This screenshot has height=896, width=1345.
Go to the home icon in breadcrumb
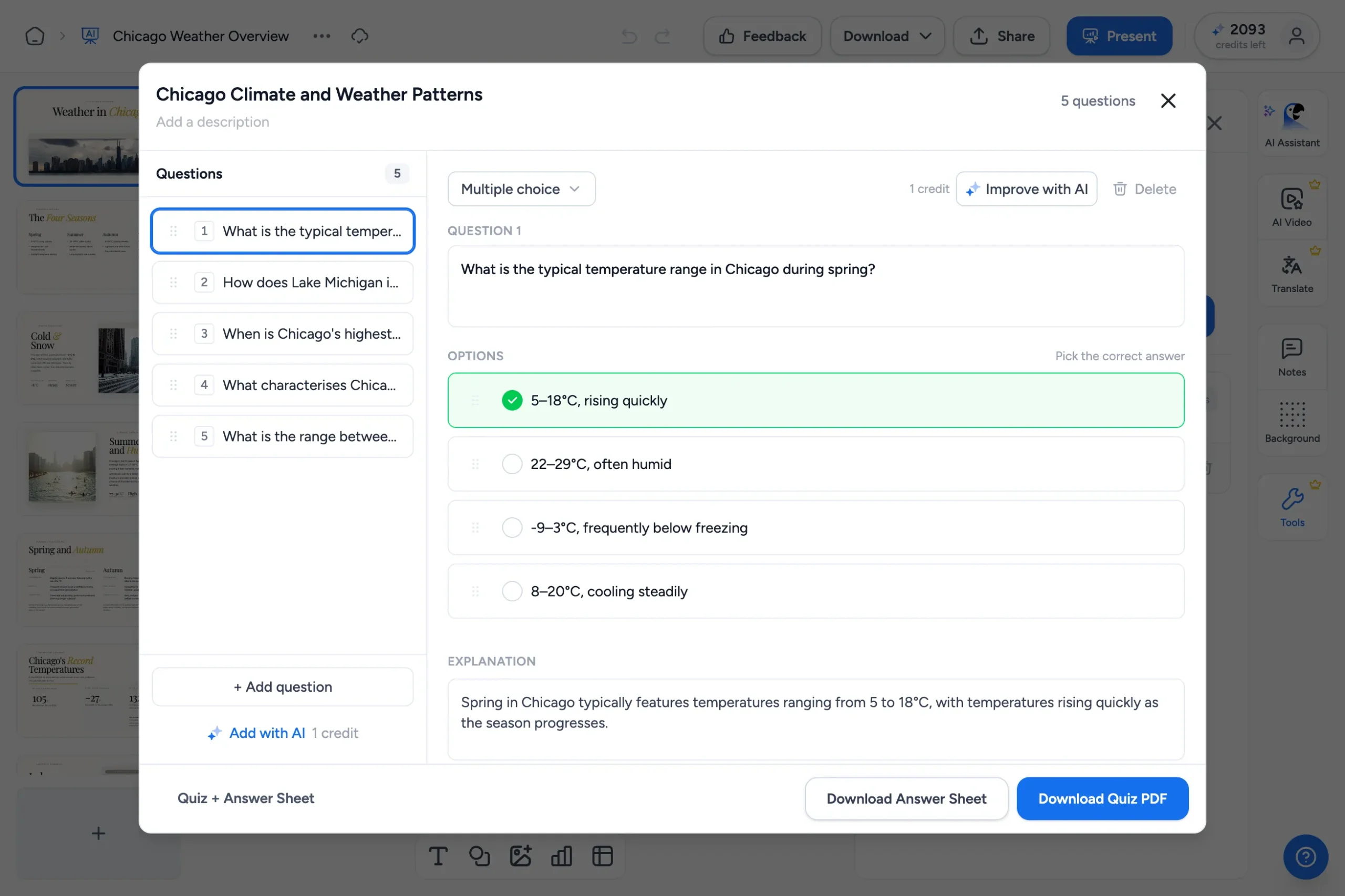35,36
